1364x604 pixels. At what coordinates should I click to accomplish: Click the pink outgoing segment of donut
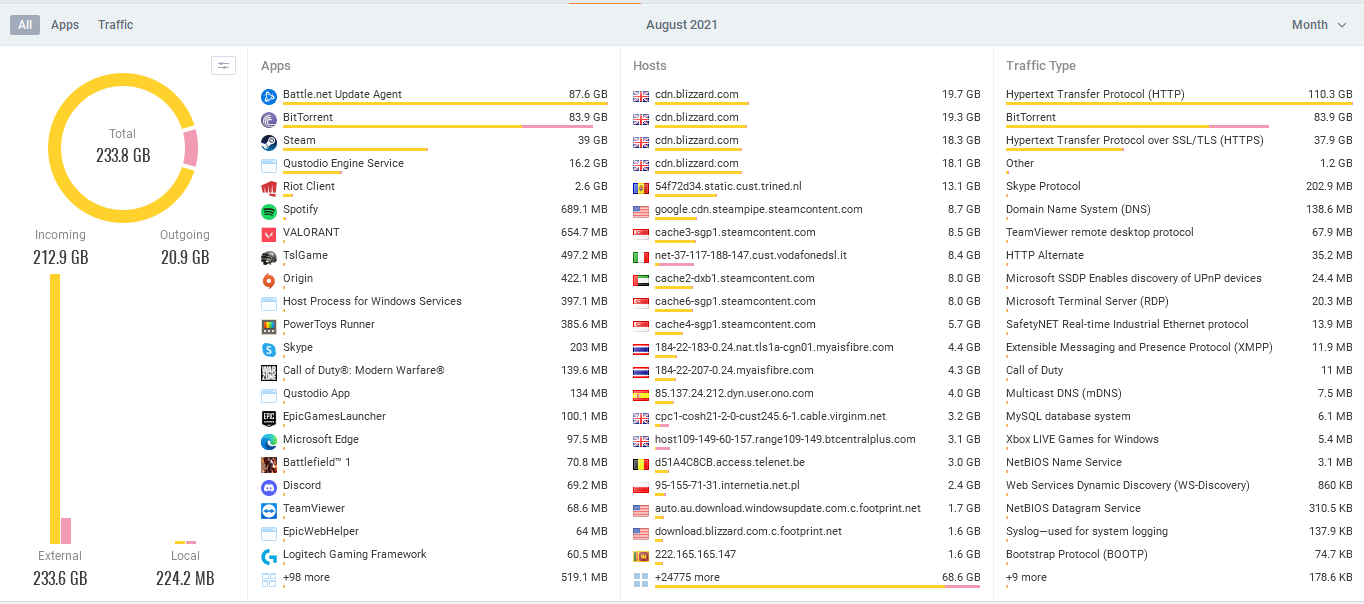pyautogui.click(x=190, y=148)
